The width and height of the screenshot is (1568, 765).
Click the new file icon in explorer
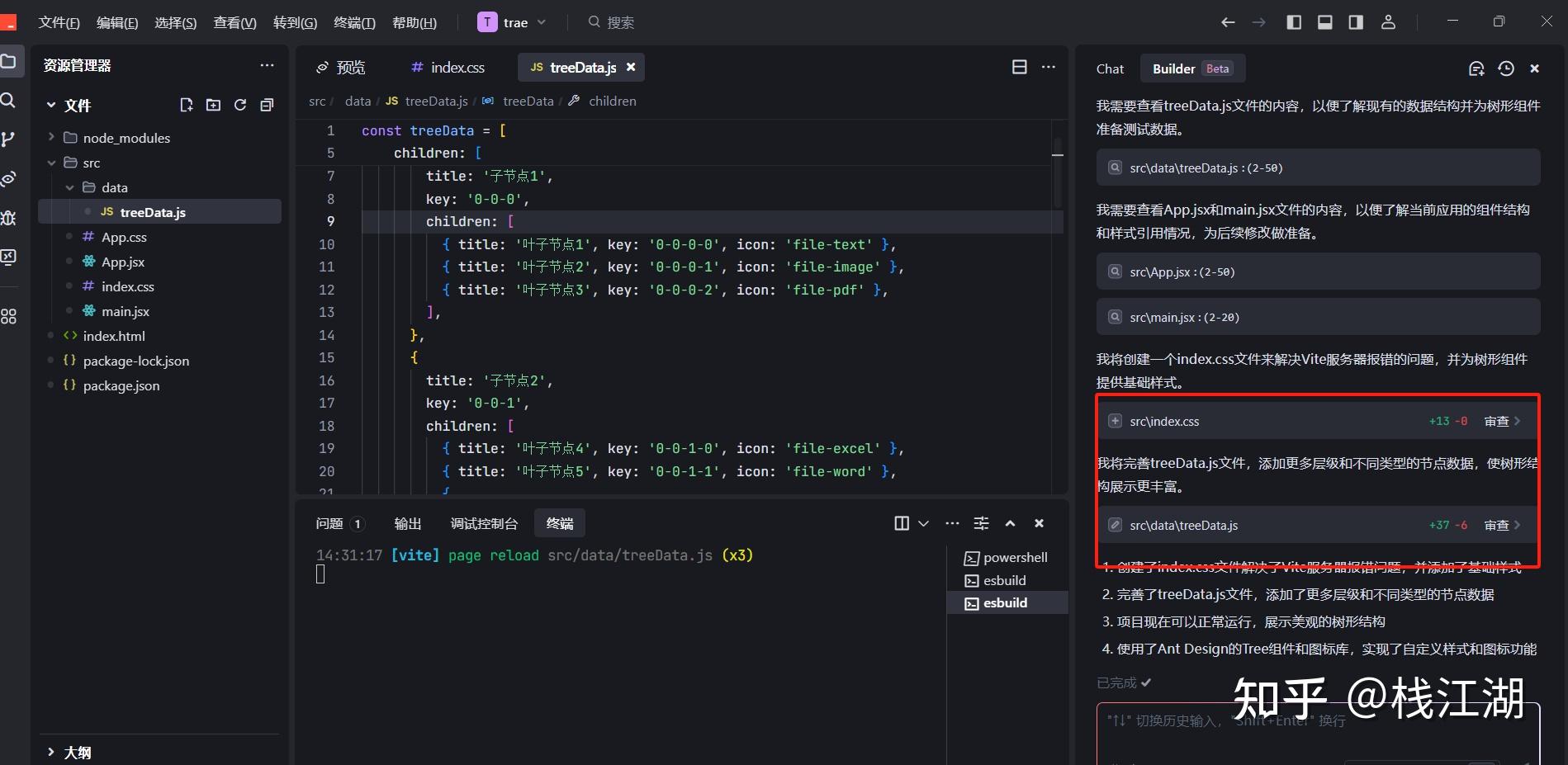tap(187, 105)
